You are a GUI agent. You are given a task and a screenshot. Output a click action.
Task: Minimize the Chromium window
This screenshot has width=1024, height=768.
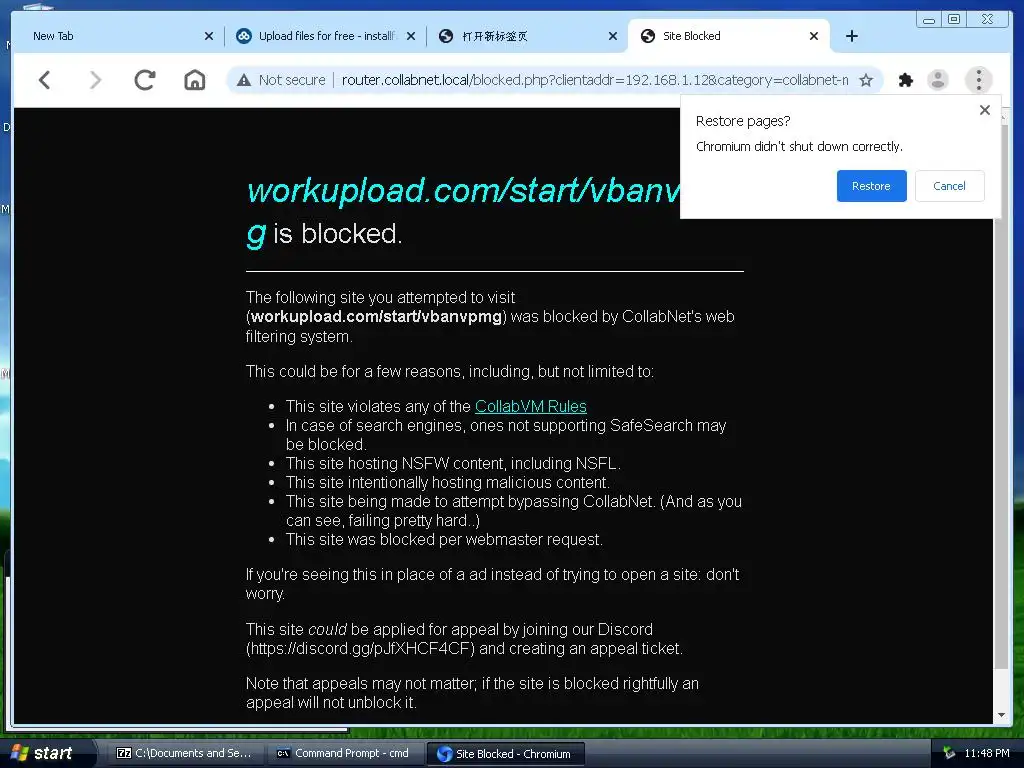(x=929, y=20)
